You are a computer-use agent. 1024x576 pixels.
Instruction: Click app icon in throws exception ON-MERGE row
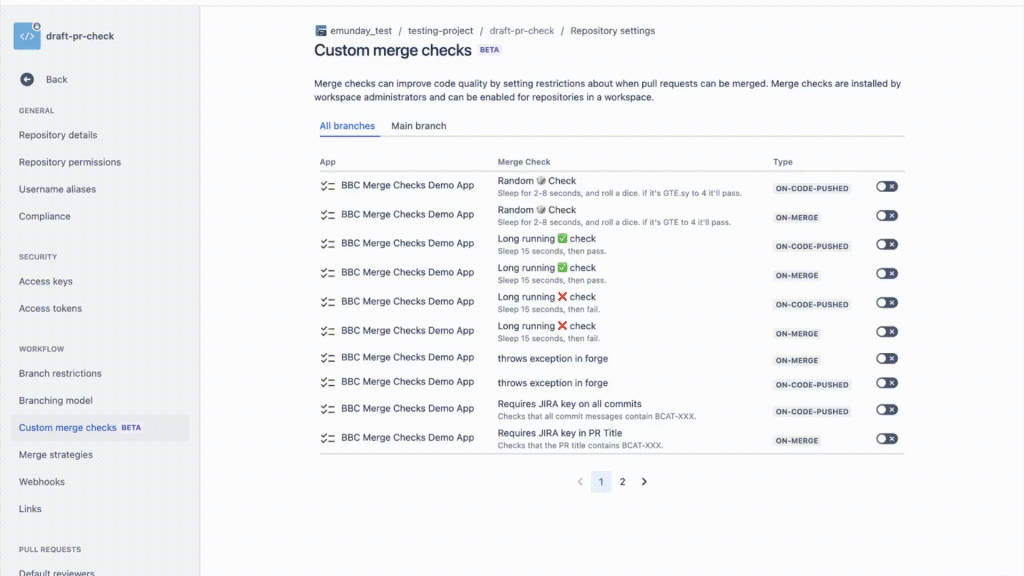pyautogui.click(x=328, y=358)
